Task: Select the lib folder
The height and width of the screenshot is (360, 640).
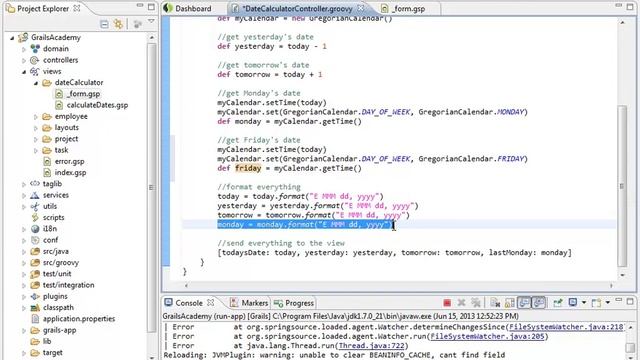Action: tap(47, 341)
